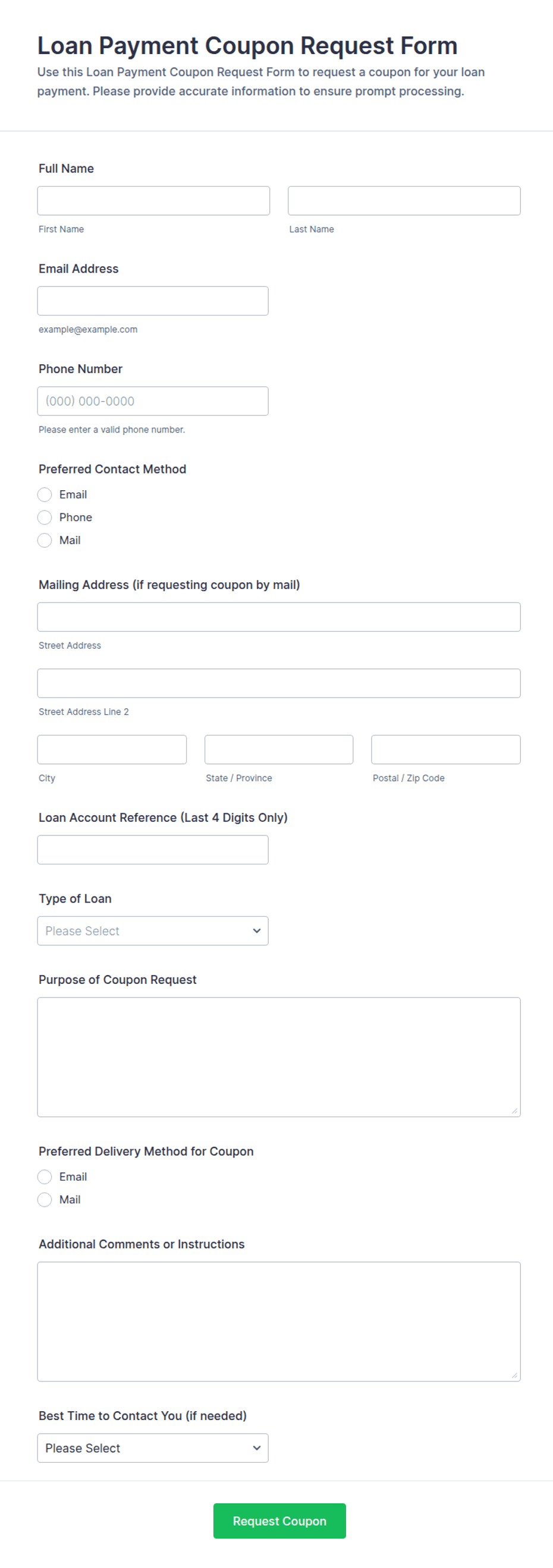Expand the Best Time to Contact dropdown
This screenshot has width=553, height=1568.
pyautogui.click(x=153, y=1448)
